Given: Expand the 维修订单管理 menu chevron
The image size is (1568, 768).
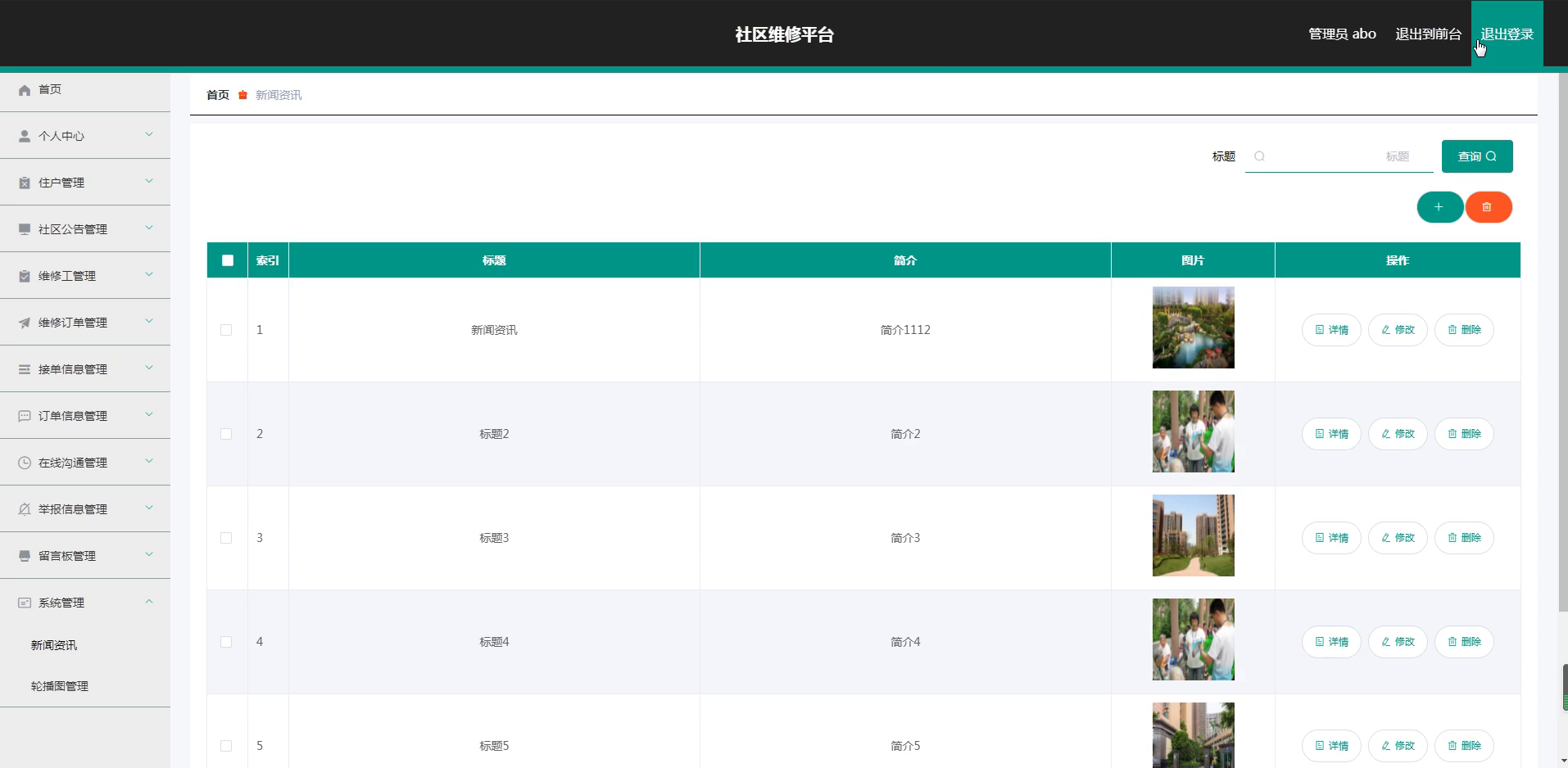Looking at the screenshot, I should click(x=149, y=321).
